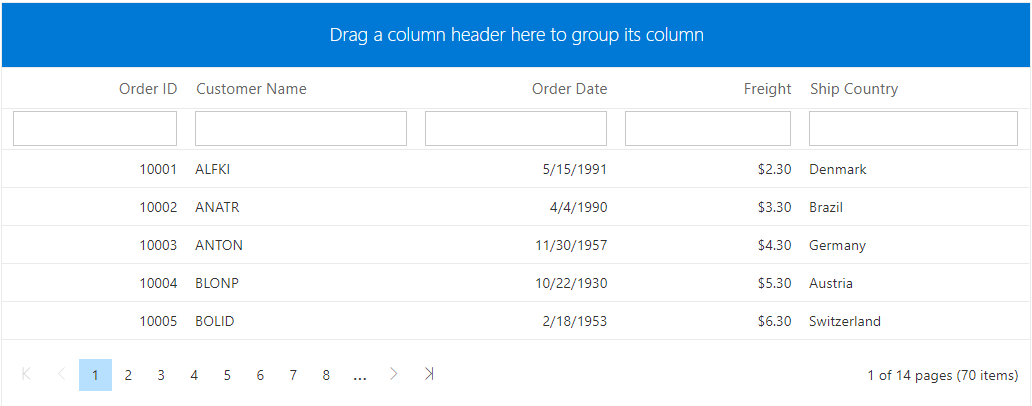Sort by Freight column header

pos(767,89)
